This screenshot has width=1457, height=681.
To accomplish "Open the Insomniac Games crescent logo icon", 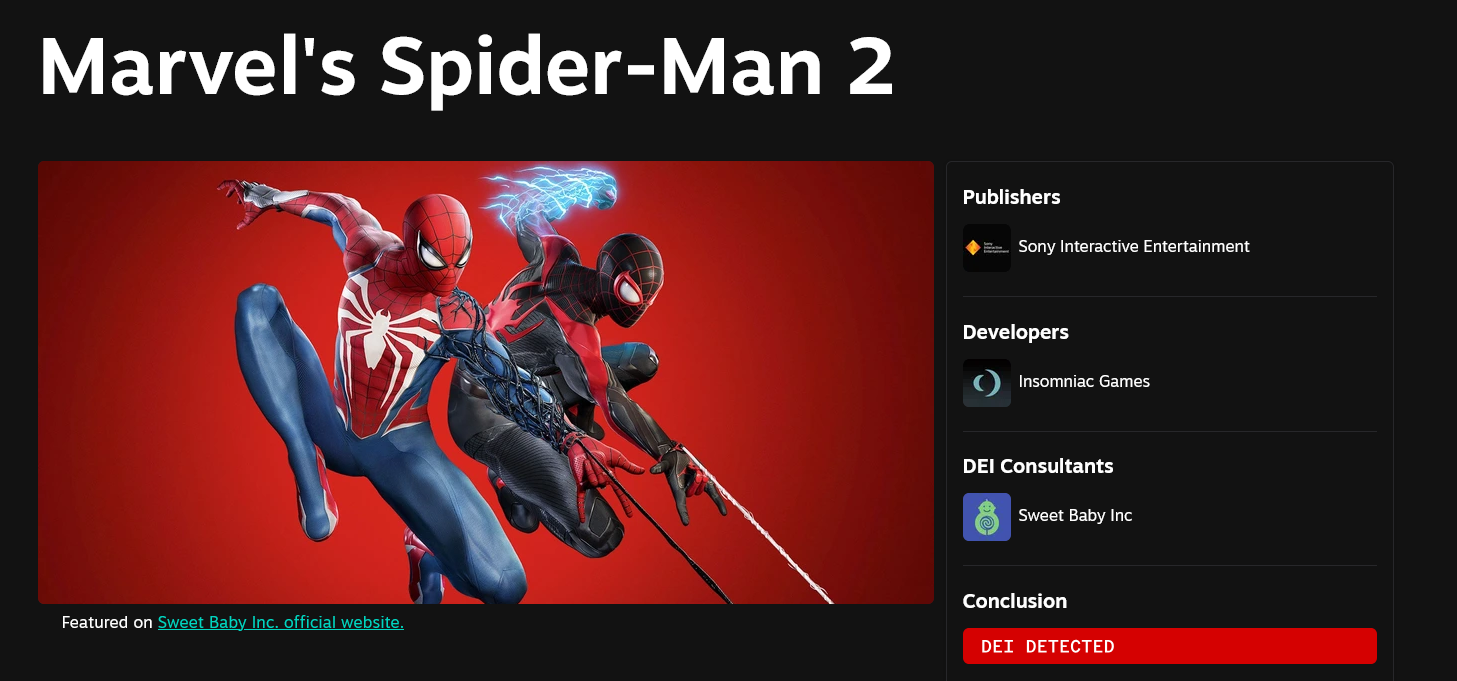I will 986,382.
